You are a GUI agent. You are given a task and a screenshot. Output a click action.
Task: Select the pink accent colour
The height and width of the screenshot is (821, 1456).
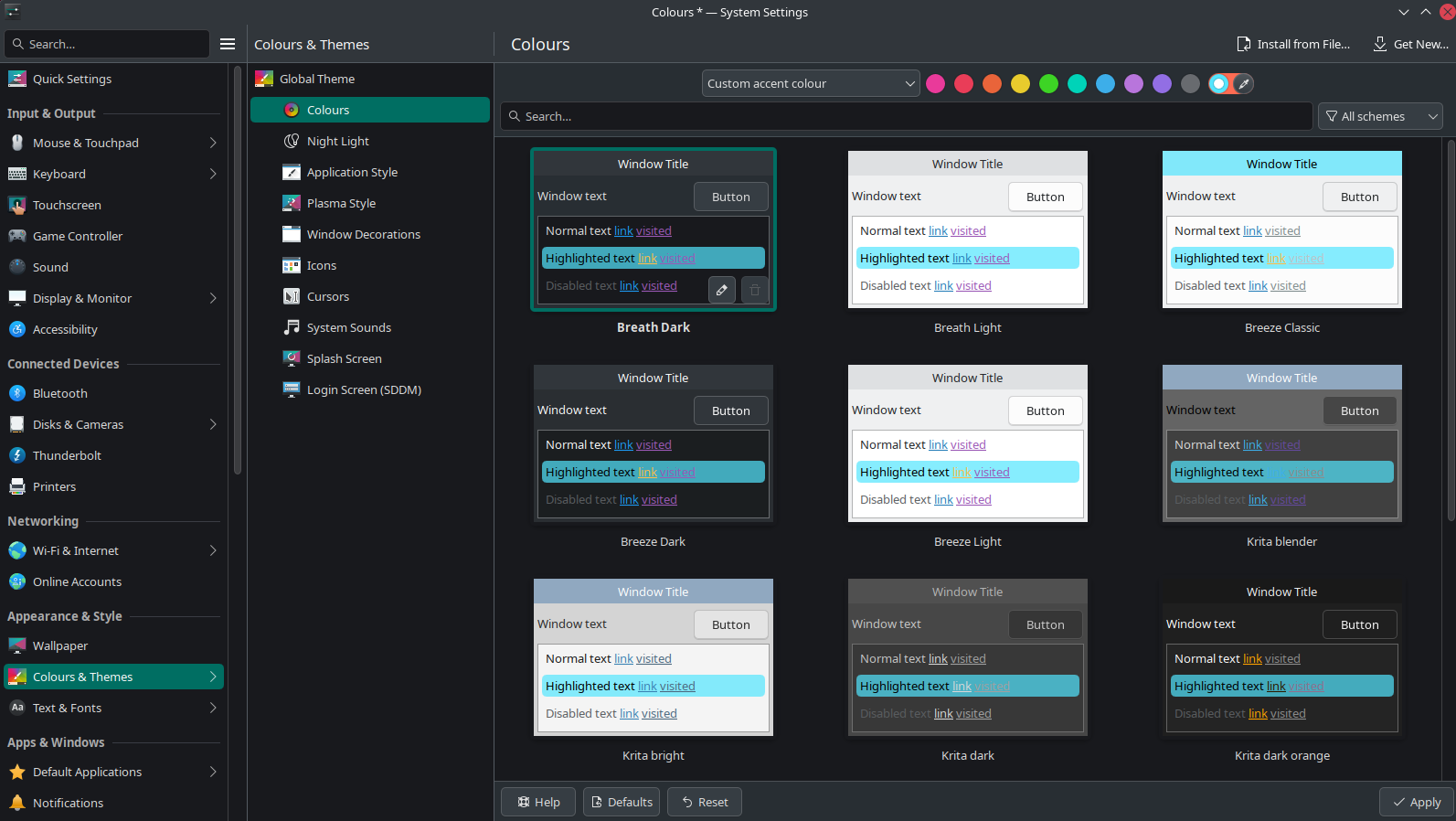(935, 84)
